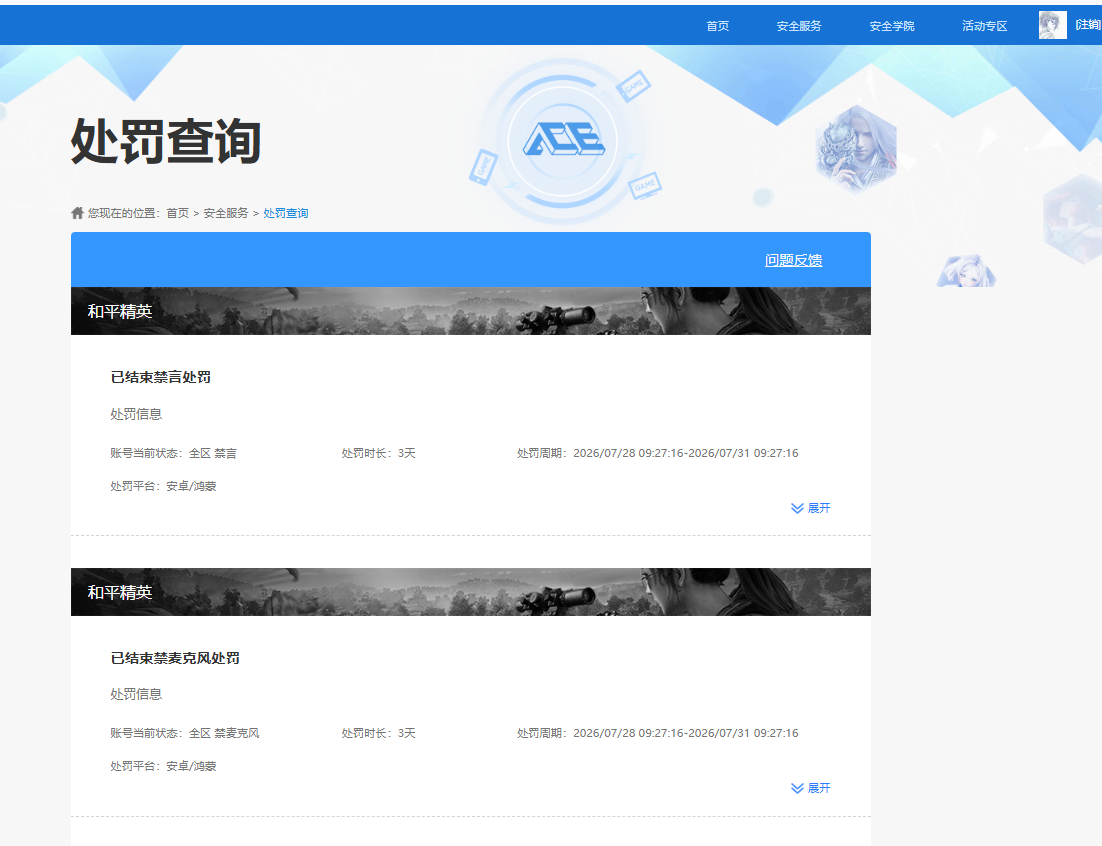Open the 问题反馈 feedback link
Screen dimensions: 1102x846
[793, 260]
